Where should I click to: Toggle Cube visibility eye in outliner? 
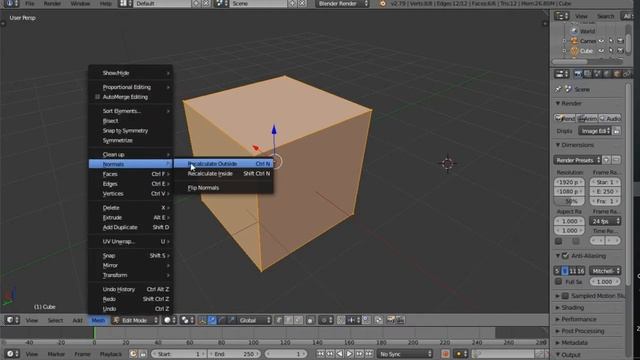[x=601, y=51]
